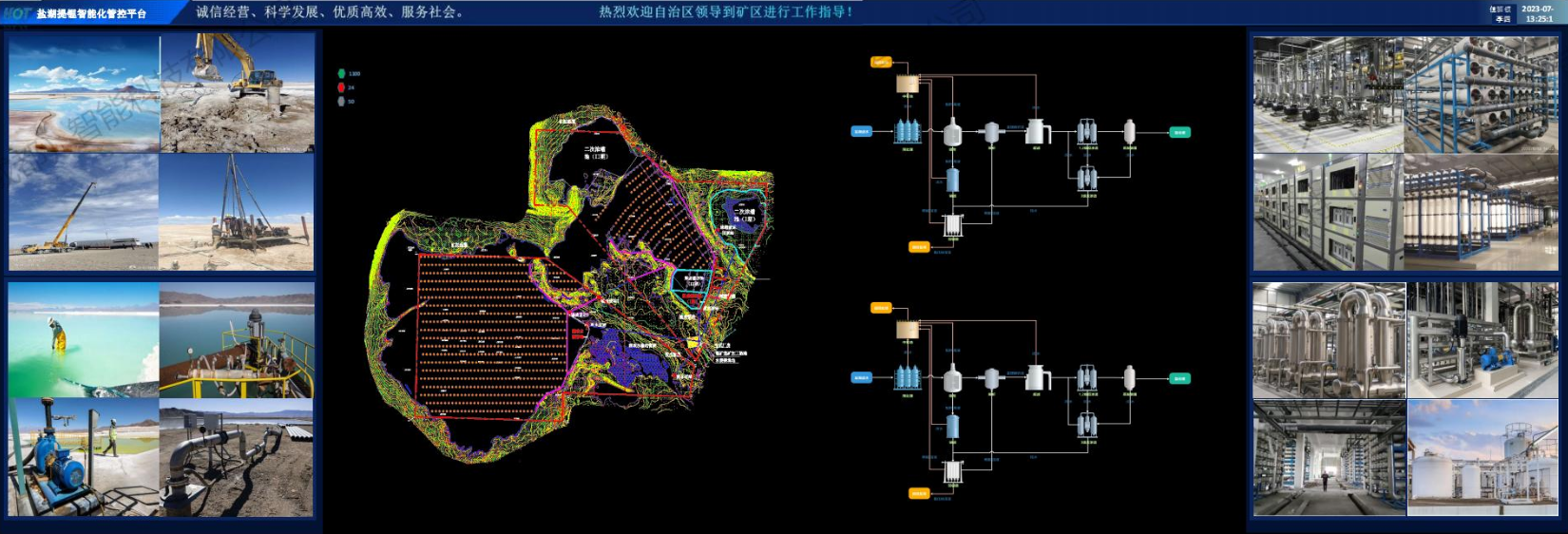Click the 2023-07 date time display

(x=1538, y=13)
